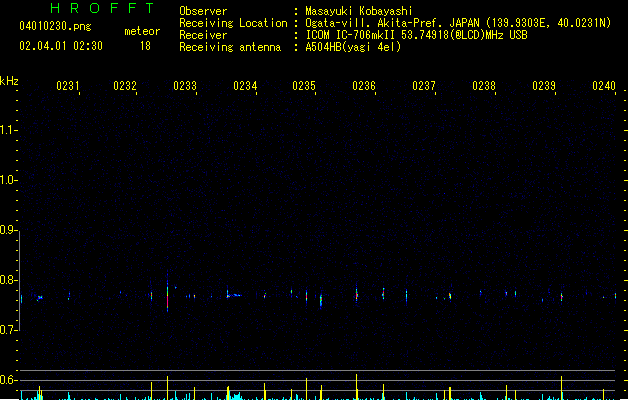Viewport: 629px width, 400px height.
Task: Click the 0.8 kHz axis label
Action: tap(8, 280)
